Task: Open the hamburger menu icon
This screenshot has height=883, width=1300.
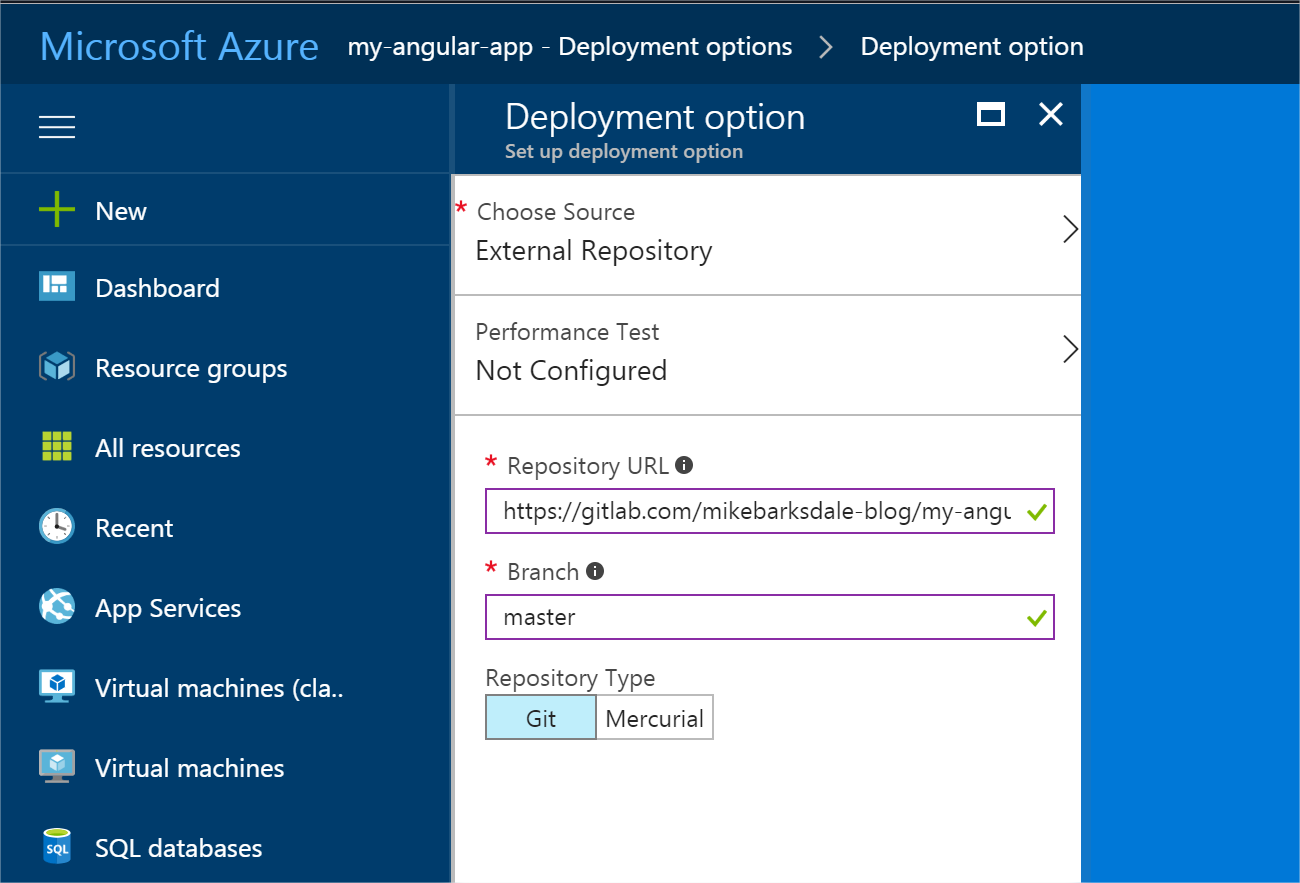Action: (57, 127)
